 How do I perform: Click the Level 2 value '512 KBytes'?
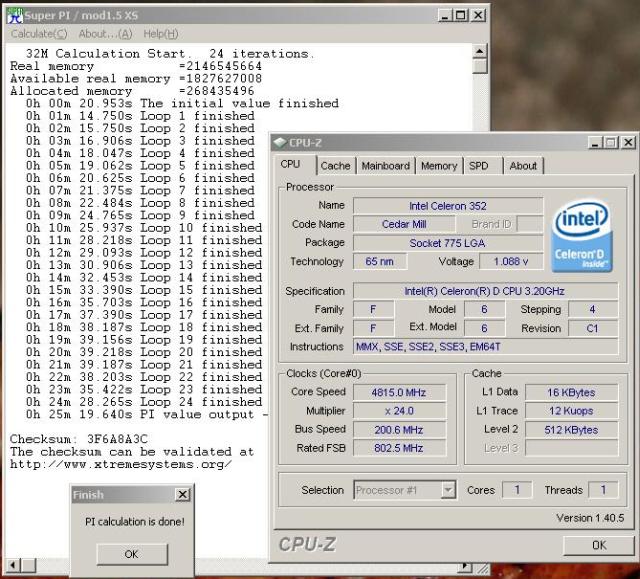coord(571,430)
